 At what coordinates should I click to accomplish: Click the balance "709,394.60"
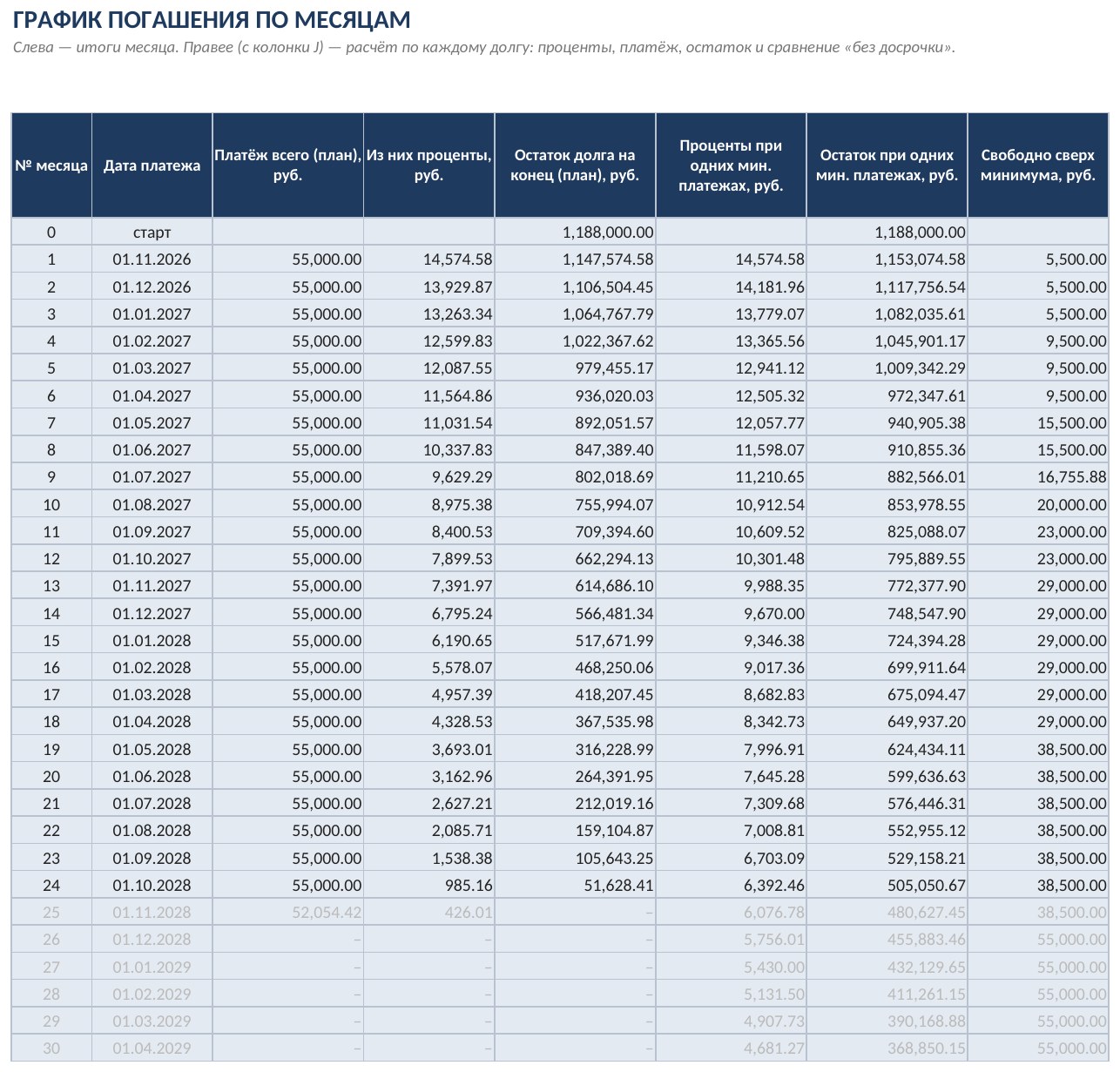click(575, 531)
